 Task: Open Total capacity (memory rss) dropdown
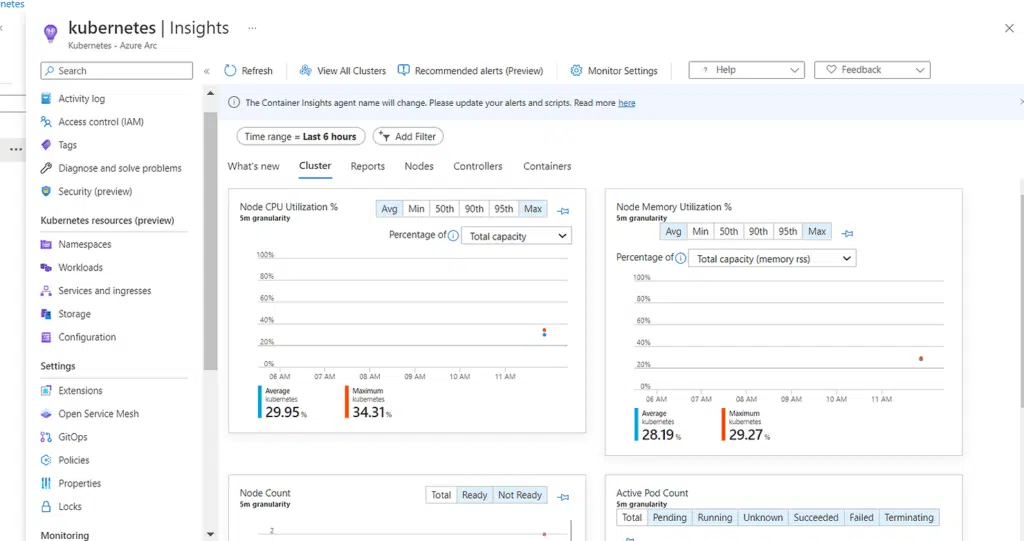pyautogui.click(x=772, y=259)
